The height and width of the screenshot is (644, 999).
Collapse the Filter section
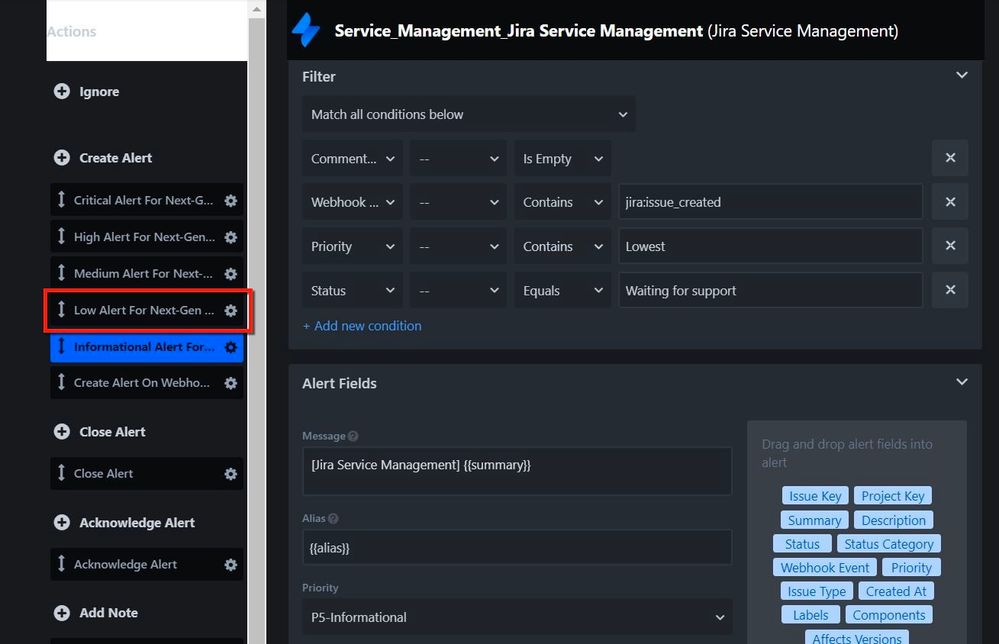(x=961, y=75)
